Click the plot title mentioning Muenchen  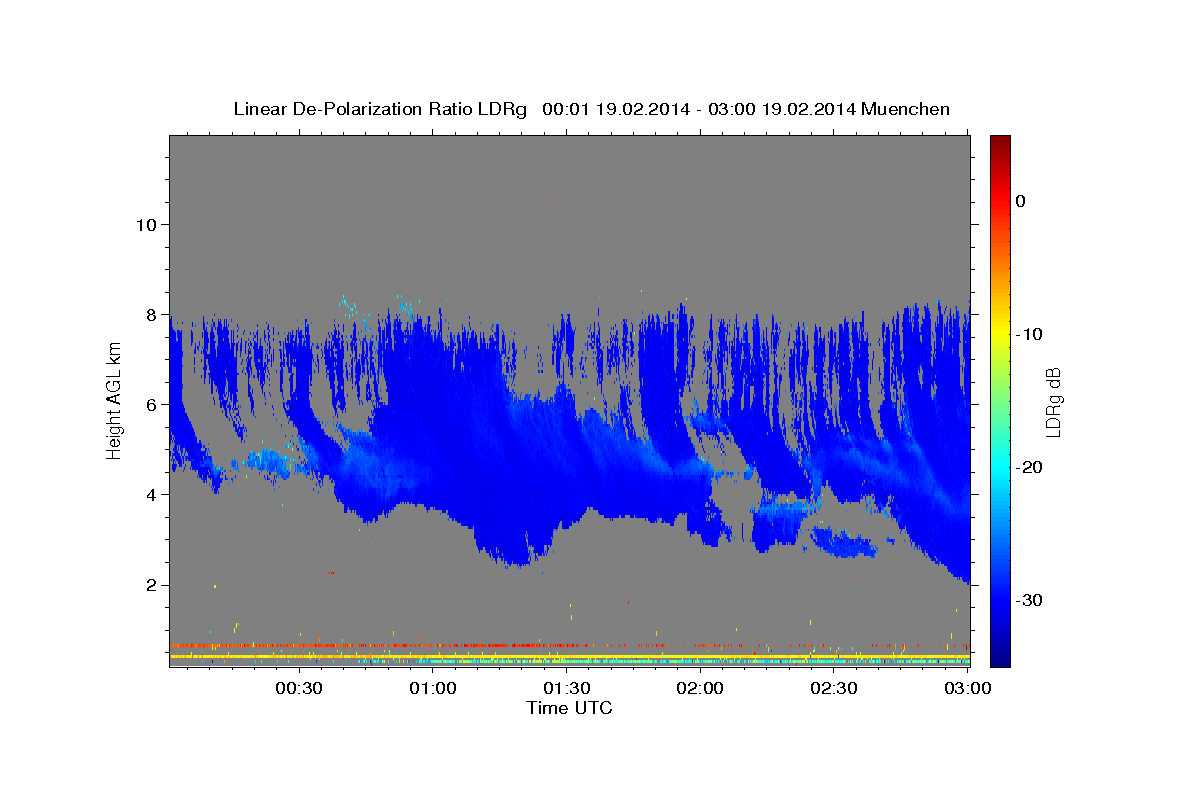coord(591,109)
